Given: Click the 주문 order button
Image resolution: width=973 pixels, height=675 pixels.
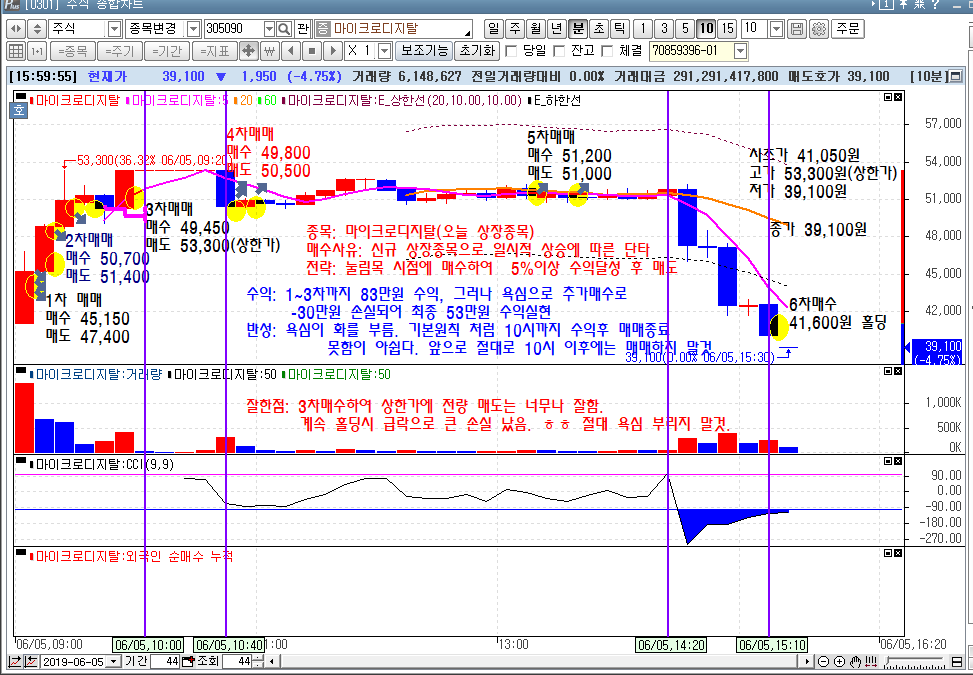Looking at the screenshot, I should [848, 29].
